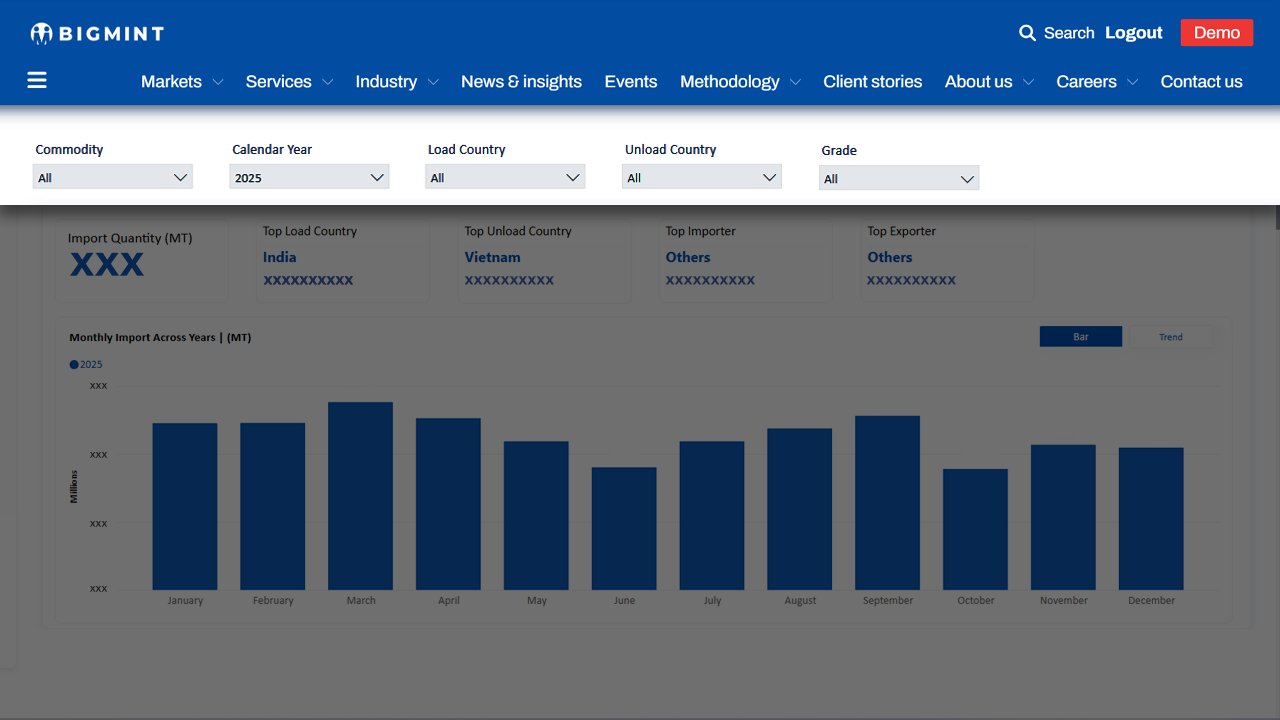
Task: Open the Grade dropdown
Action: point(898,179)
